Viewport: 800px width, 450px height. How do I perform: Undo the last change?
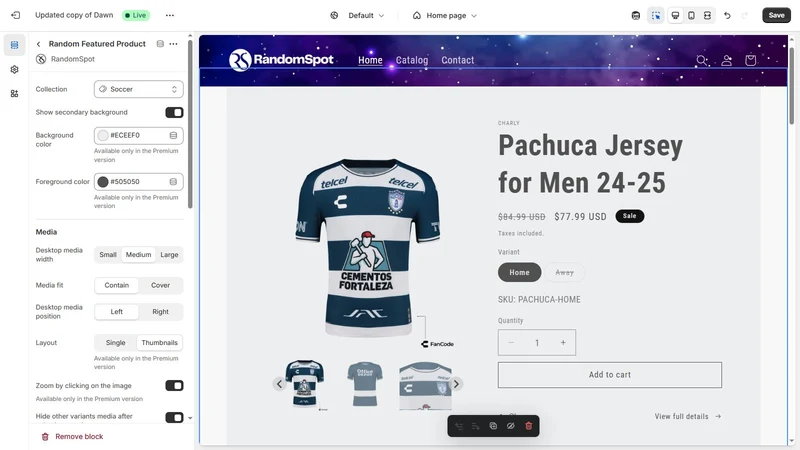[x=728, y=15]
